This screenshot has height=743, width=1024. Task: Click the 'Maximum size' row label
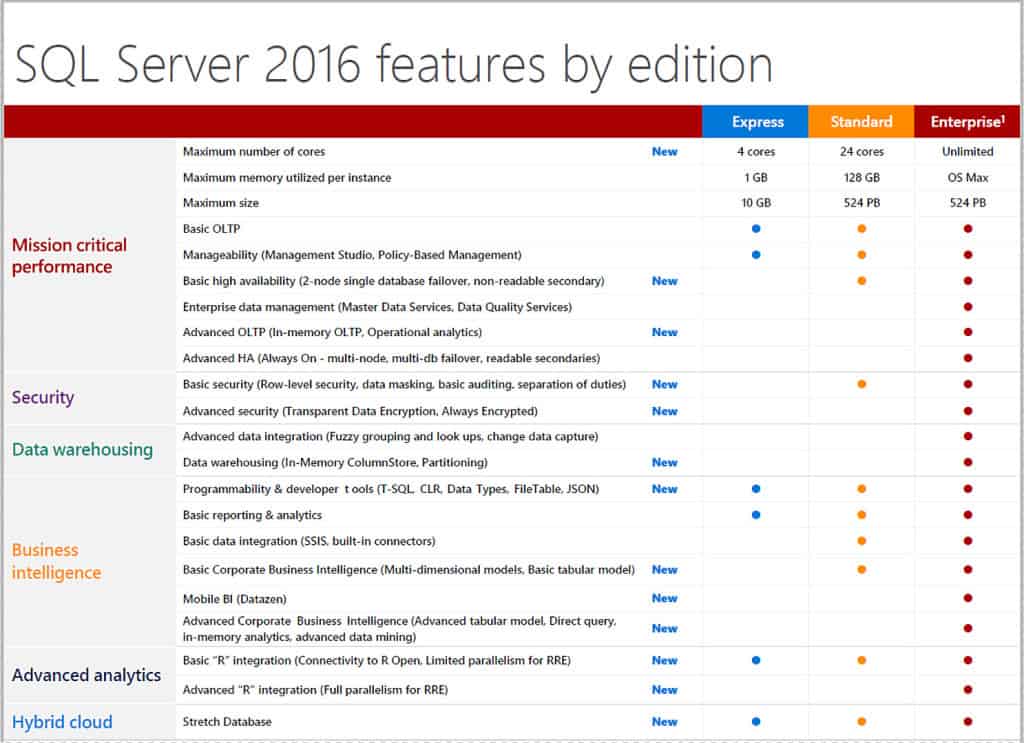tap(221, 203)
